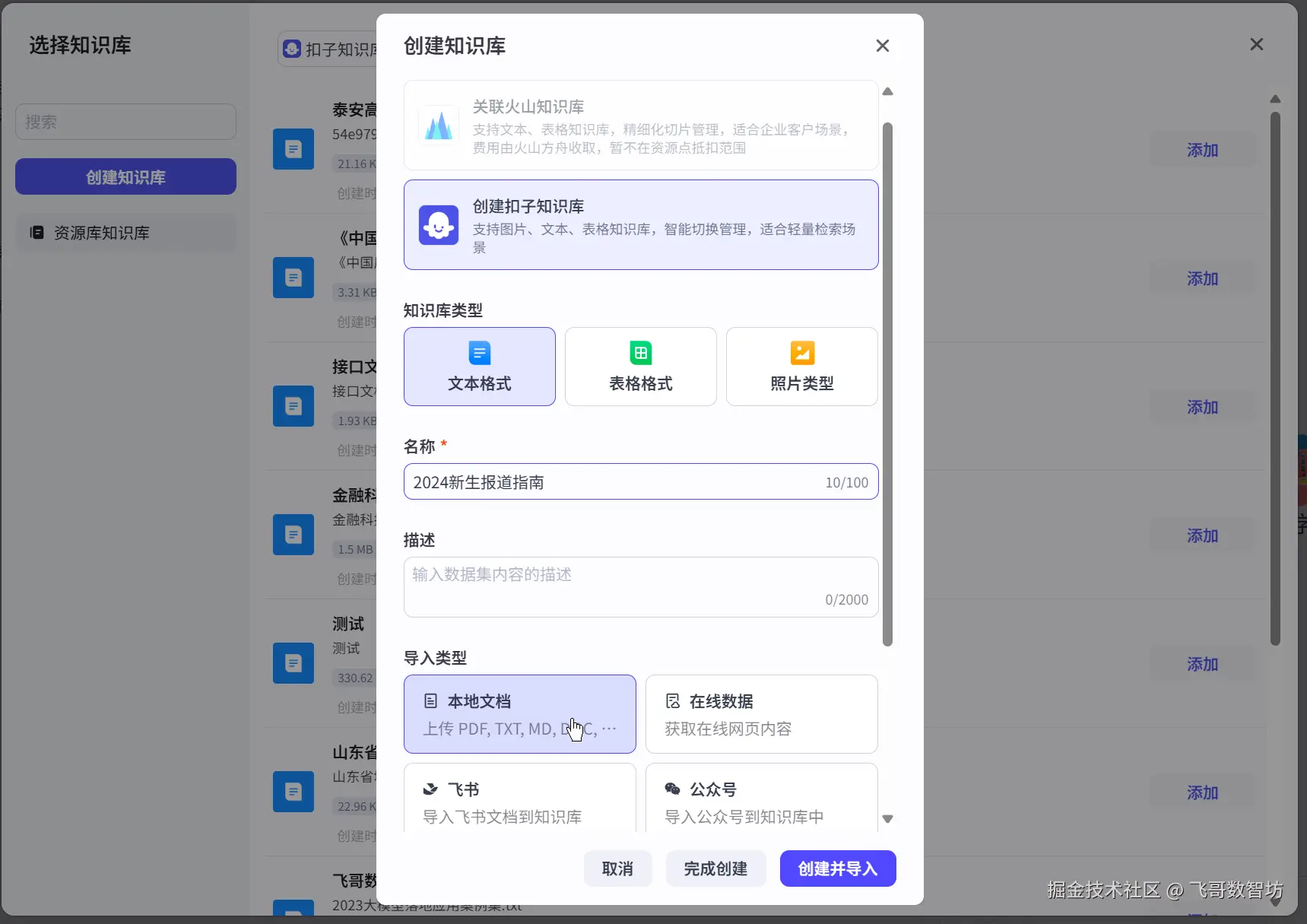Click the sidebar 创建知识库 button
Viewport: 1307px width, 924px height.
point(125,177)
